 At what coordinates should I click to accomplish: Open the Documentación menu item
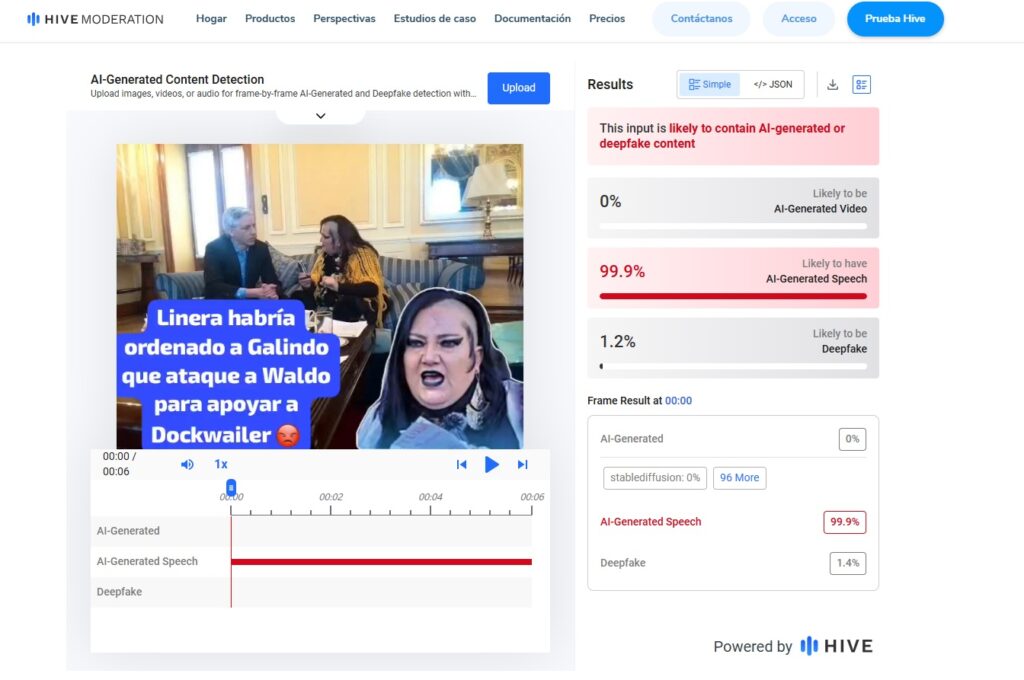532,18
